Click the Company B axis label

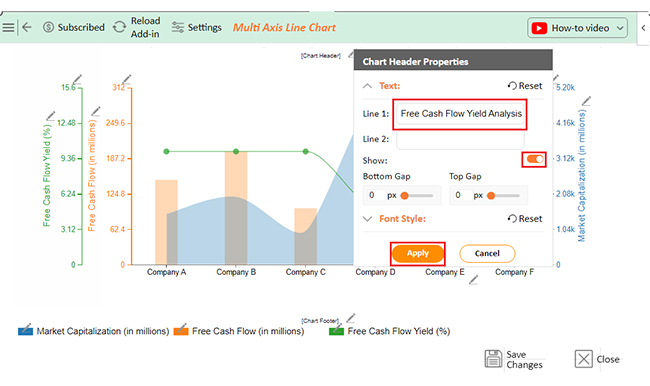(x=236, y=272)
